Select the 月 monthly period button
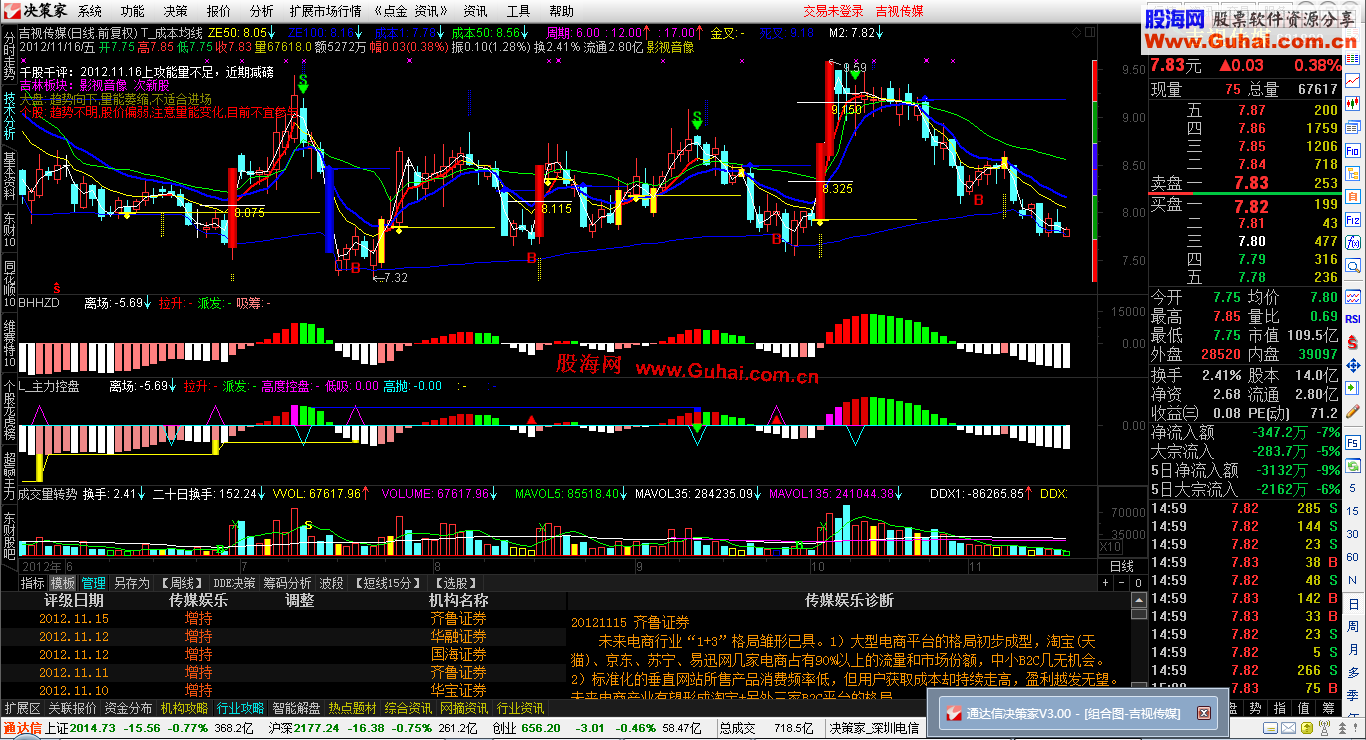This screenshot has width=1366, height=740. tap(1352, 649)
